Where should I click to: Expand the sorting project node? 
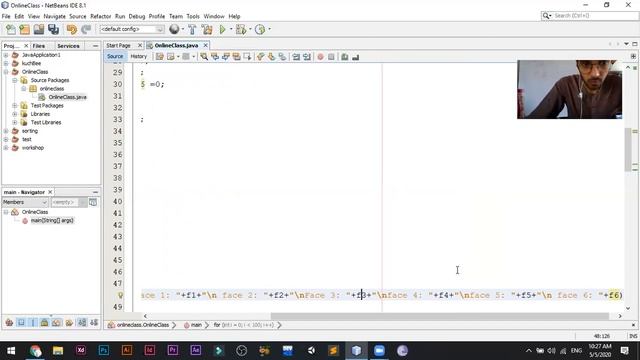tap(6, 131)
